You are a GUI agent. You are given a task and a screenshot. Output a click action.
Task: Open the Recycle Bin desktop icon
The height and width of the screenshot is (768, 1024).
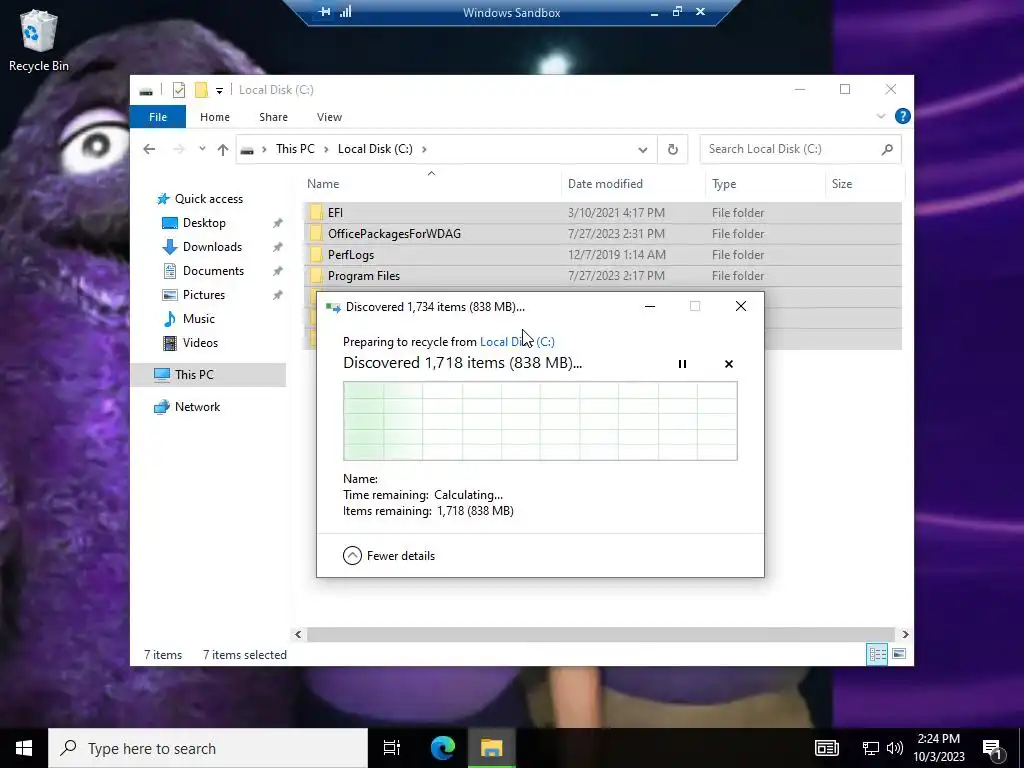click(x=38, y=40)
